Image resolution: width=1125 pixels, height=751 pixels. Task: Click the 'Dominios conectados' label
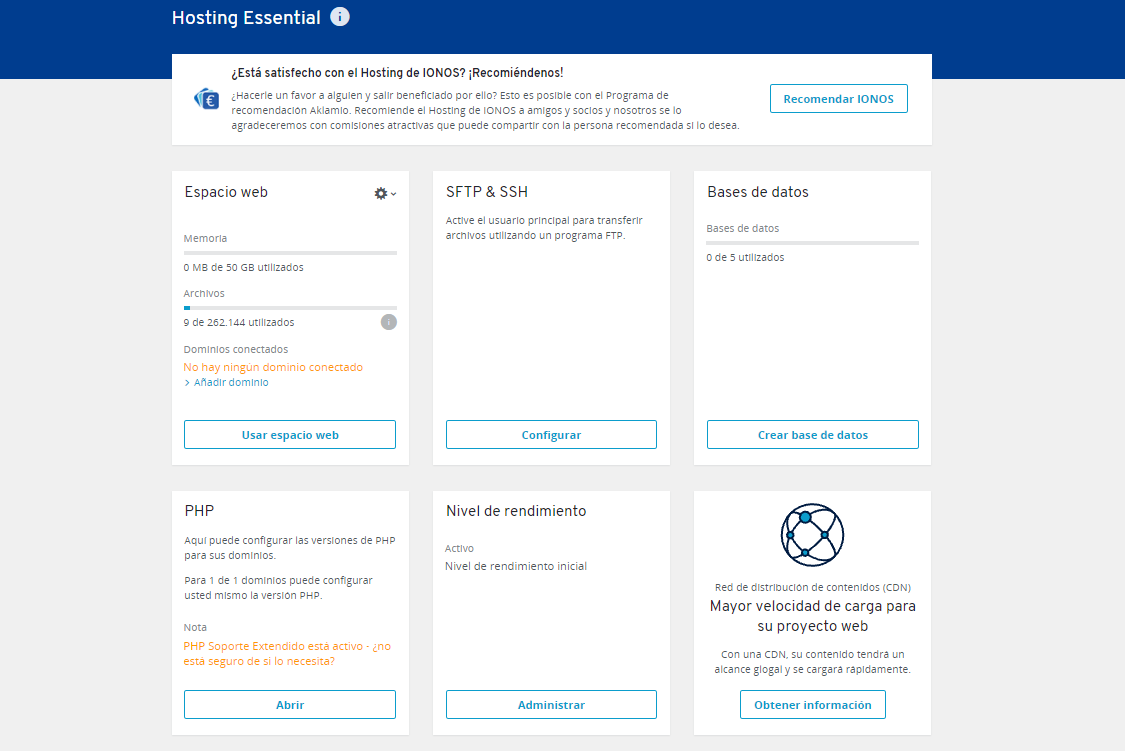[235, 349]
